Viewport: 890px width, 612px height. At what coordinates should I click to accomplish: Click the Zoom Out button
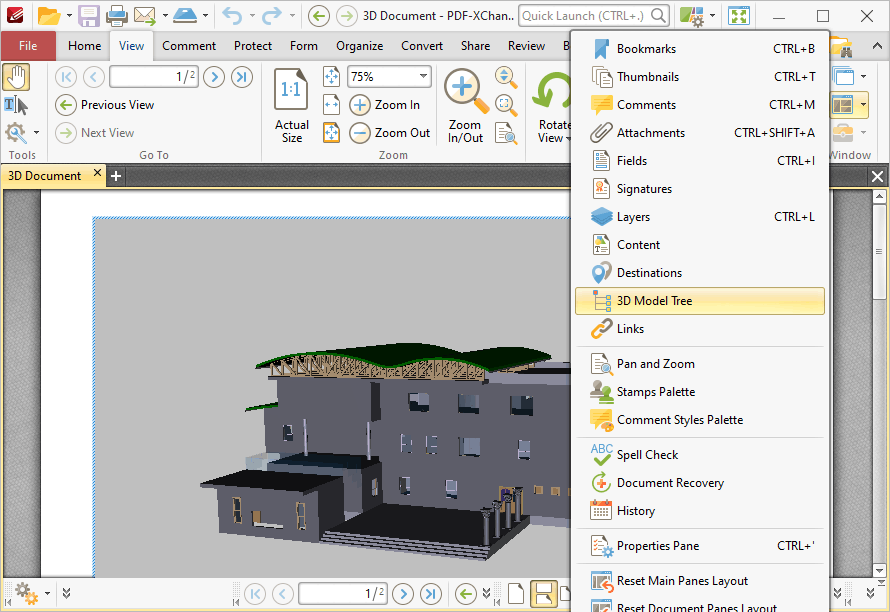click(x=389, y=132)
